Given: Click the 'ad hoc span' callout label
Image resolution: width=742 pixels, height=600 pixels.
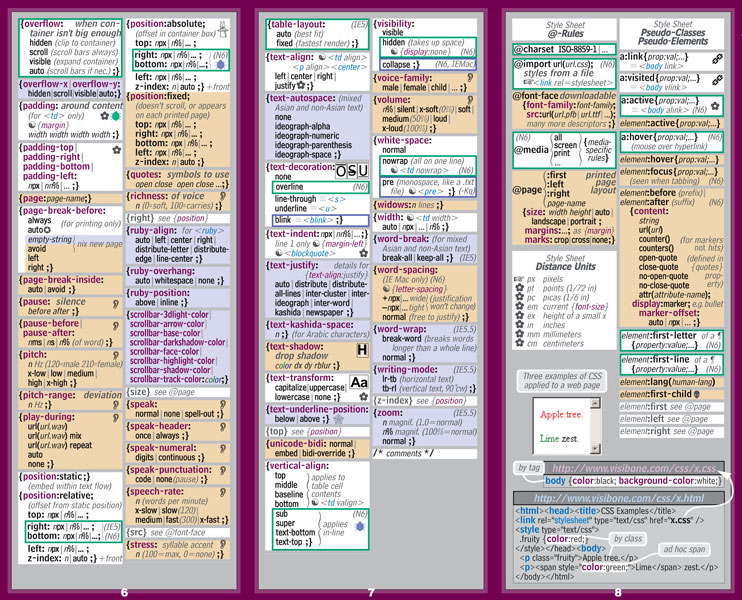Looking at the screenshot, I should pyautogui.click(x=684, y=549).
